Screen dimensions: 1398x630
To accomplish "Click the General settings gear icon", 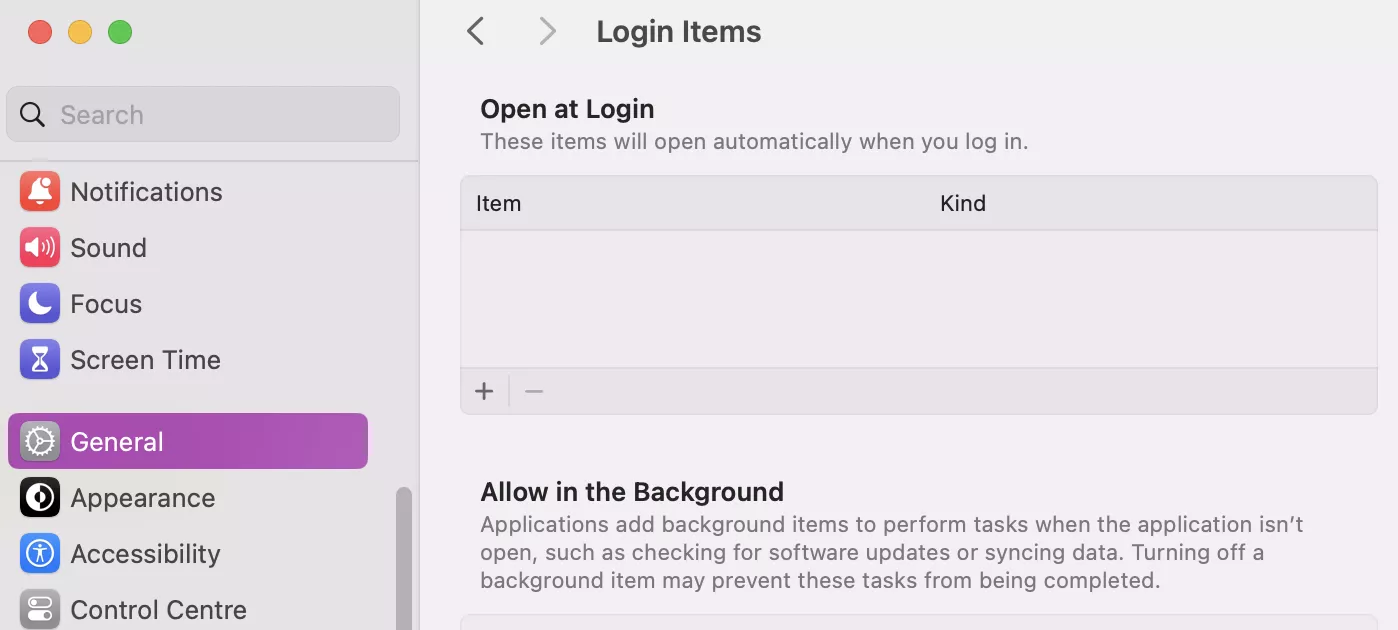I will click(39, 440).
